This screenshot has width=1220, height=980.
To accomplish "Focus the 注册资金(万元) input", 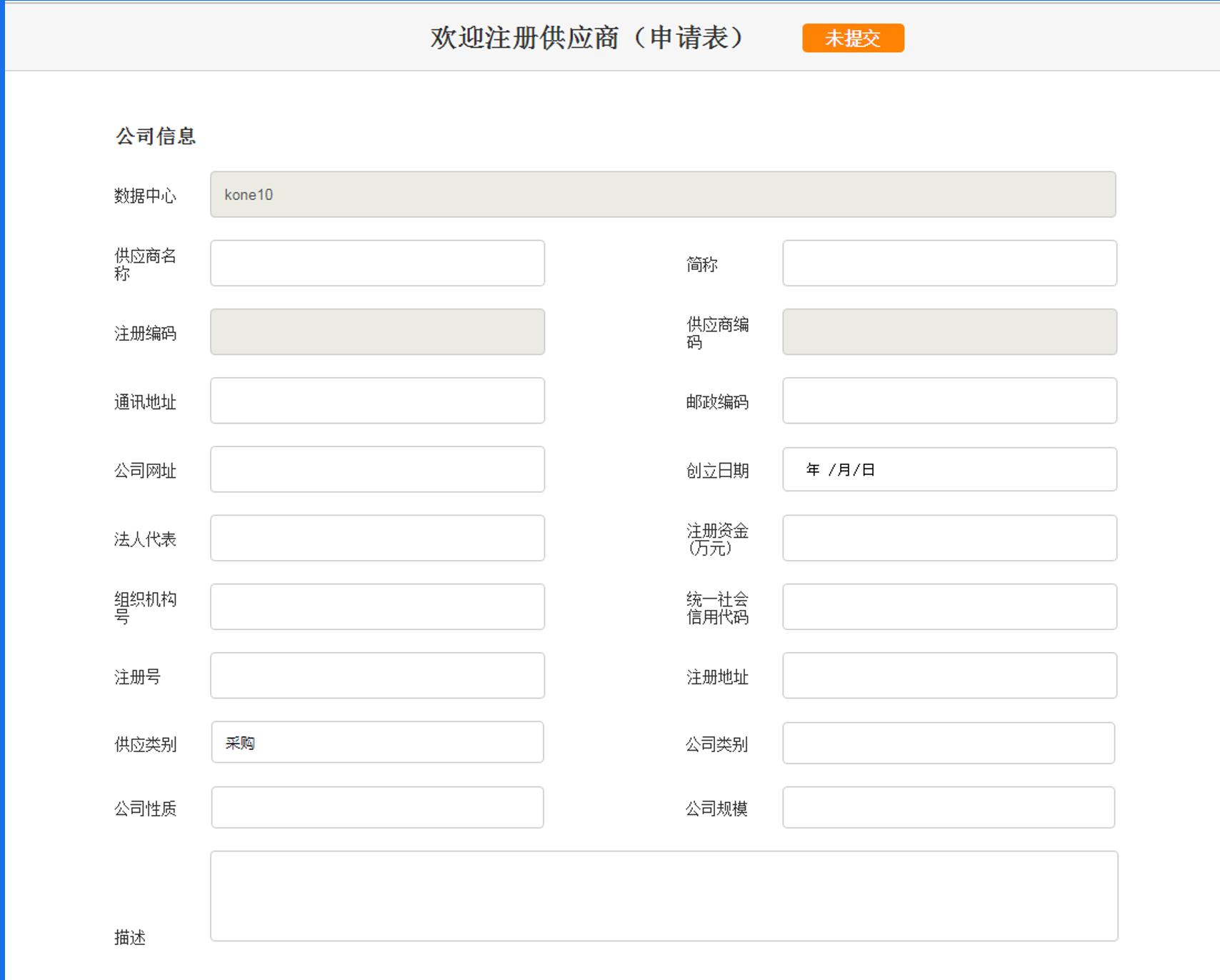I will tap(949, 538).
